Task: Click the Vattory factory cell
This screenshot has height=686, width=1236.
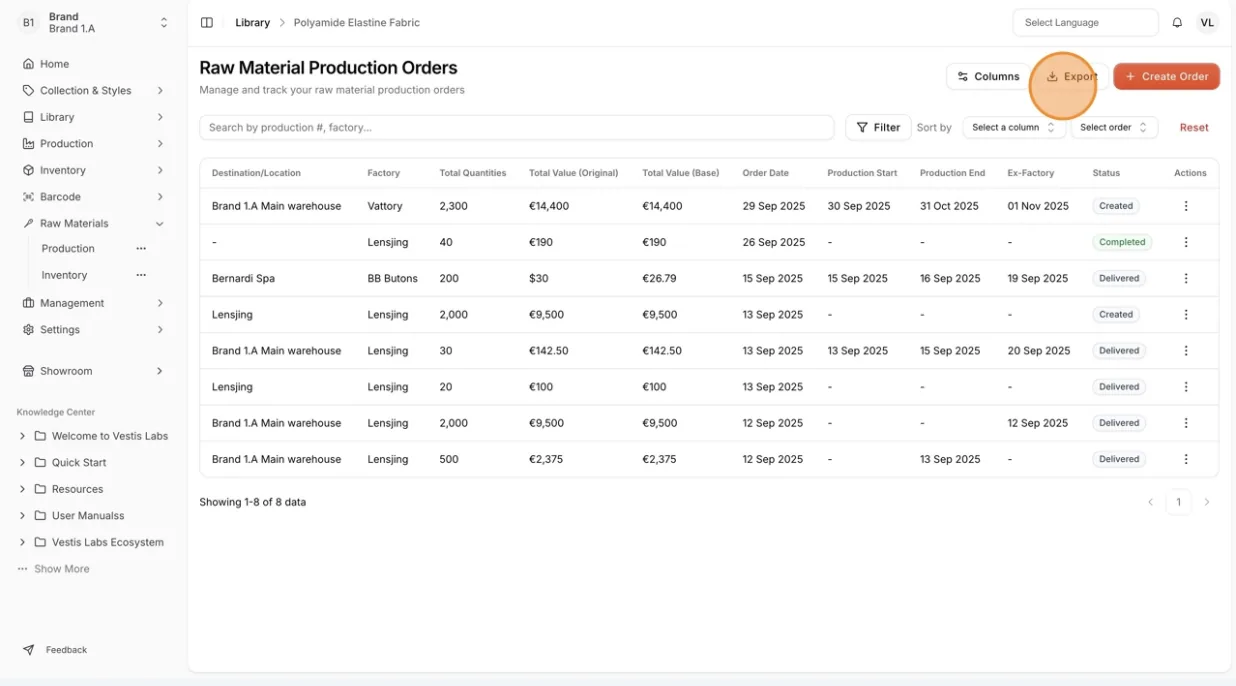Action: pyautogui.click(x=385, y=206)
